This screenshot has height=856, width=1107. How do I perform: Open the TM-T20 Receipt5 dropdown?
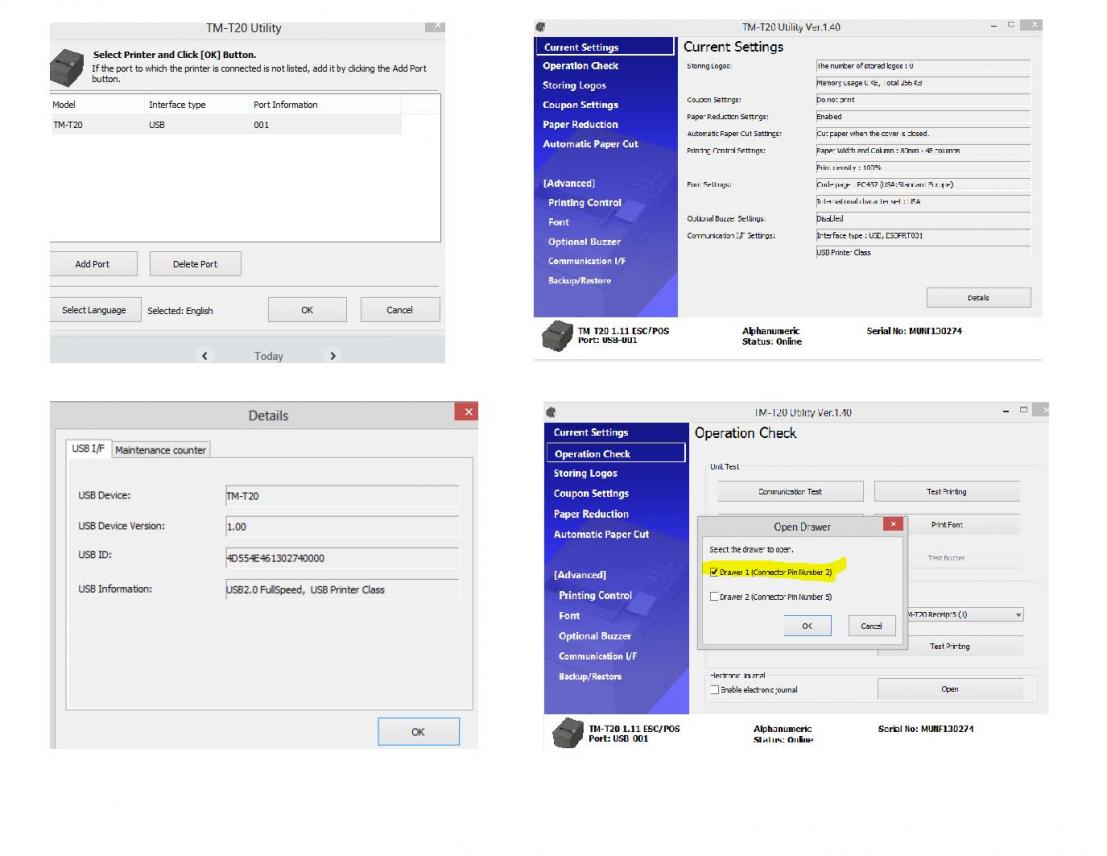point(1018,614)
